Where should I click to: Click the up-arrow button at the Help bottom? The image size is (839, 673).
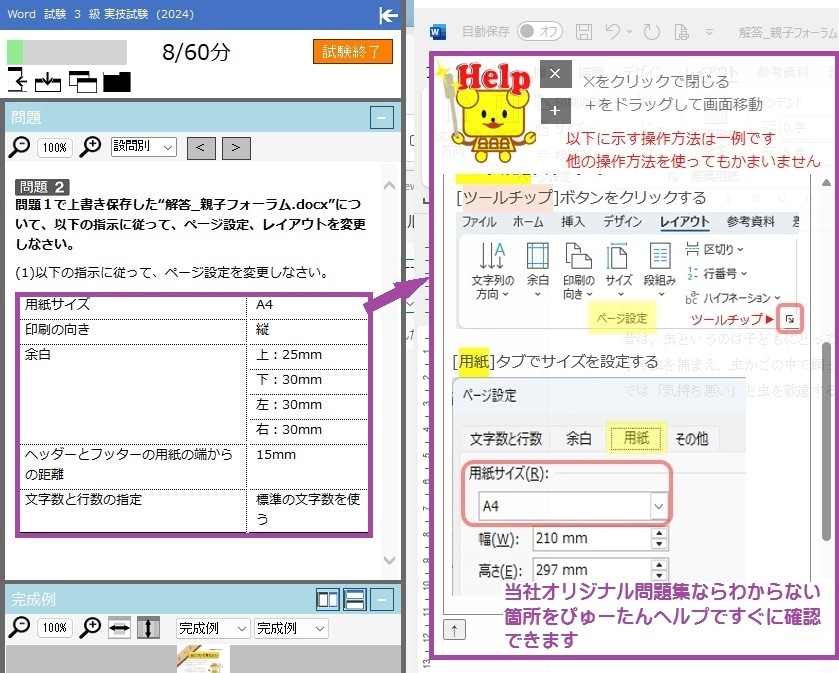click(x=454, y=630)
